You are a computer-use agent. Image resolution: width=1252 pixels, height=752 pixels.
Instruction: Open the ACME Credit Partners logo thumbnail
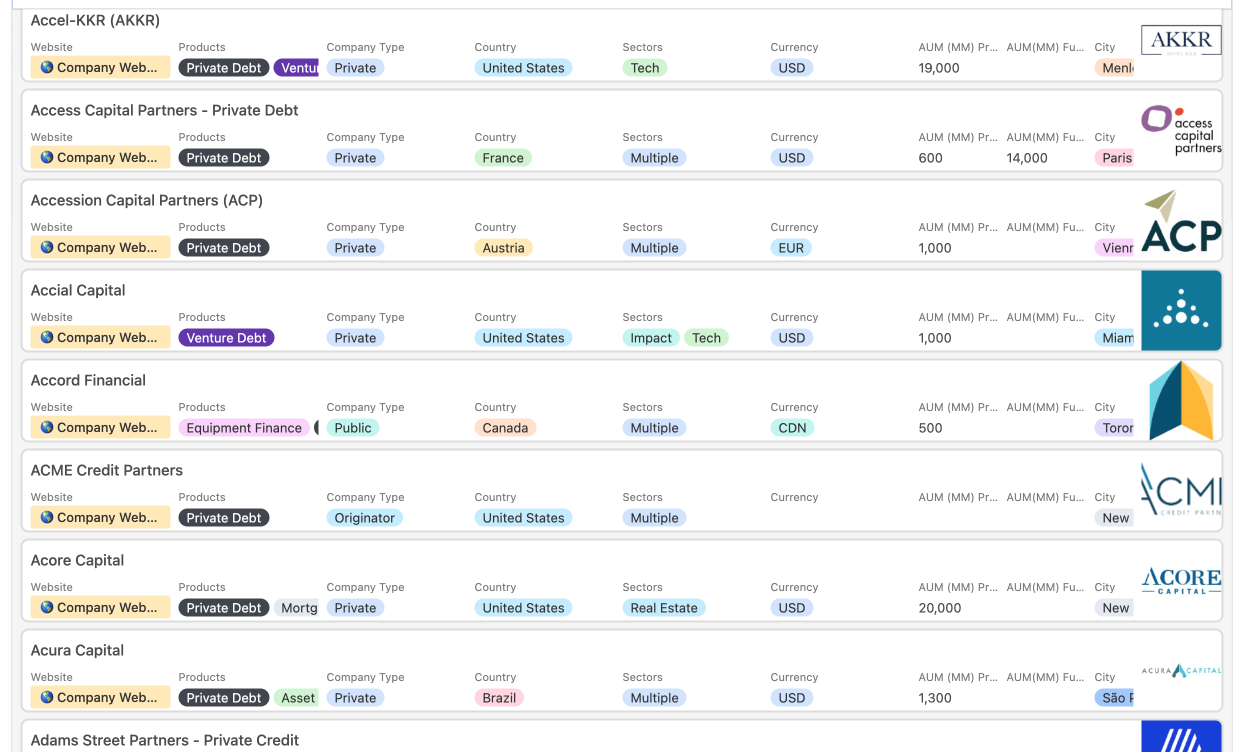tap(1181, 491)
